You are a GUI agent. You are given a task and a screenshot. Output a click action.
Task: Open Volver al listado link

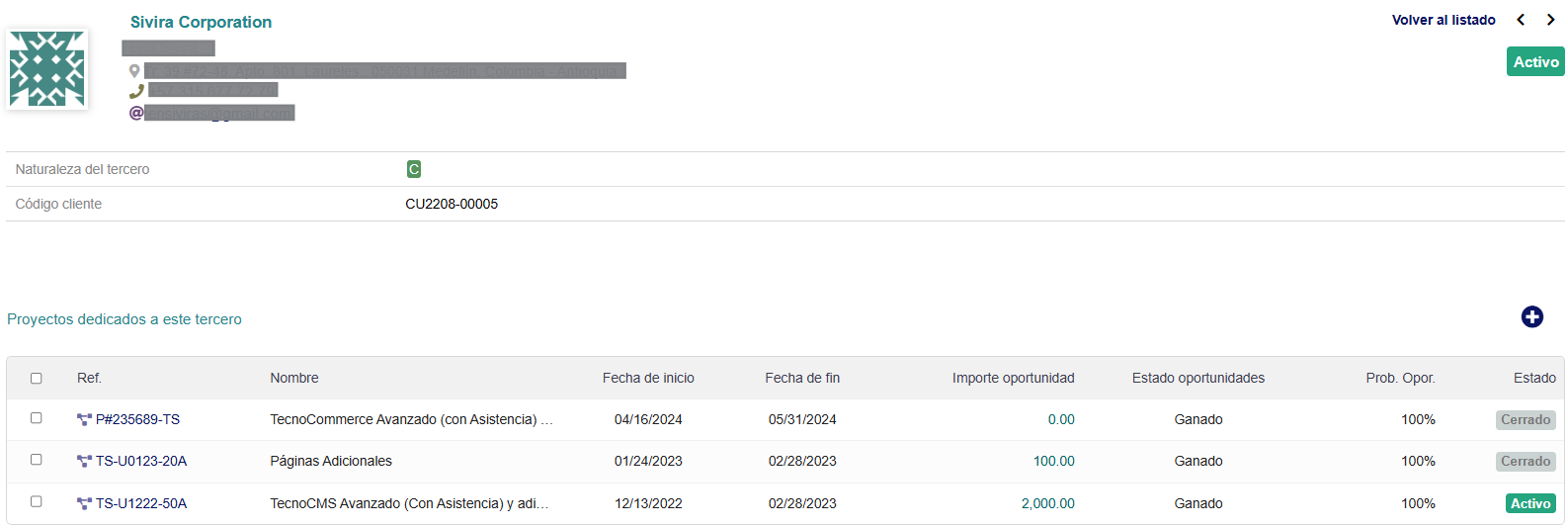pyautogui.click(x=1443, y=20)
